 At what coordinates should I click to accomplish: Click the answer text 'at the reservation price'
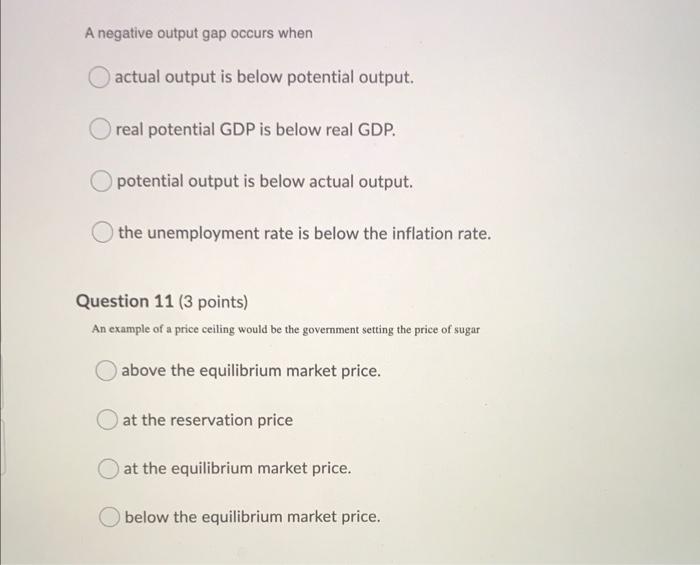coord(208,420)
